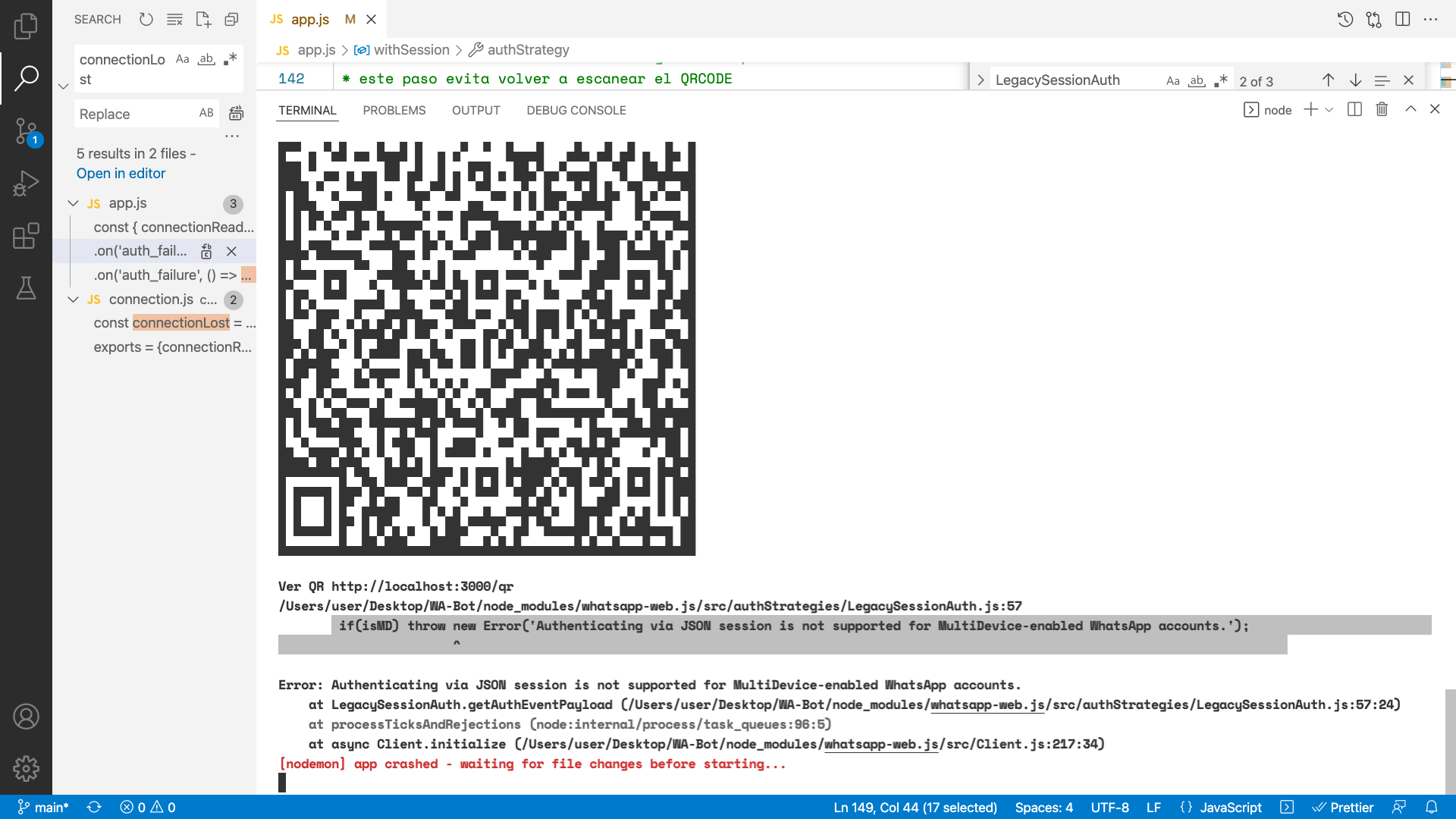Switch to the OUTPUT tab
Image resolution: width=1456 pixels, height=819 pixels.
[x=476, y=110]
